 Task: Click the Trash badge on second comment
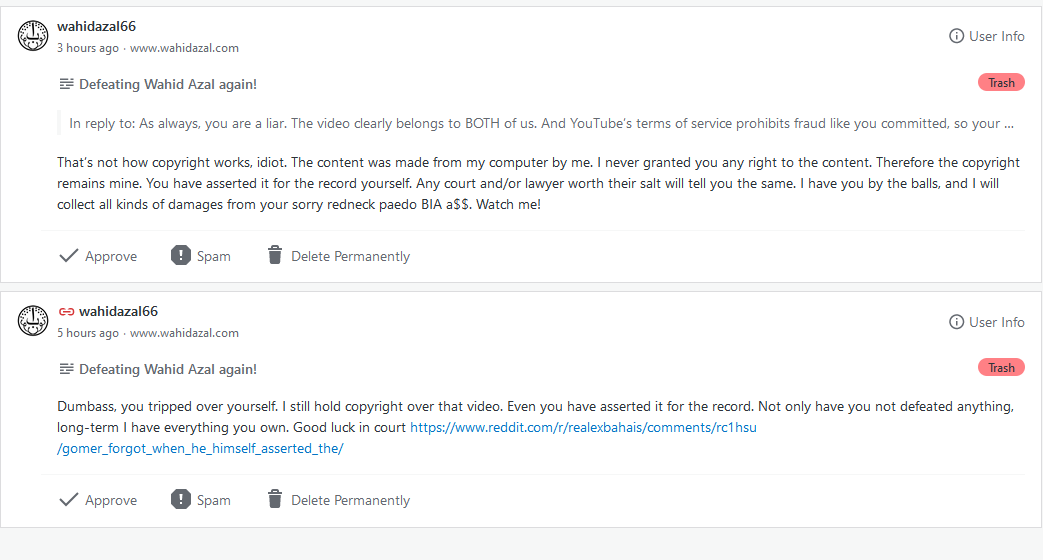[1001, 368]
